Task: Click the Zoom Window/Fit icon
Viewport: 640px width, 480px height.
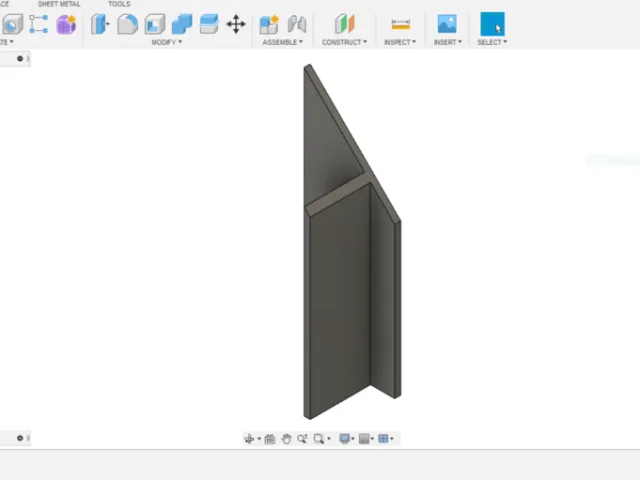Action: [x=318, y=439]
